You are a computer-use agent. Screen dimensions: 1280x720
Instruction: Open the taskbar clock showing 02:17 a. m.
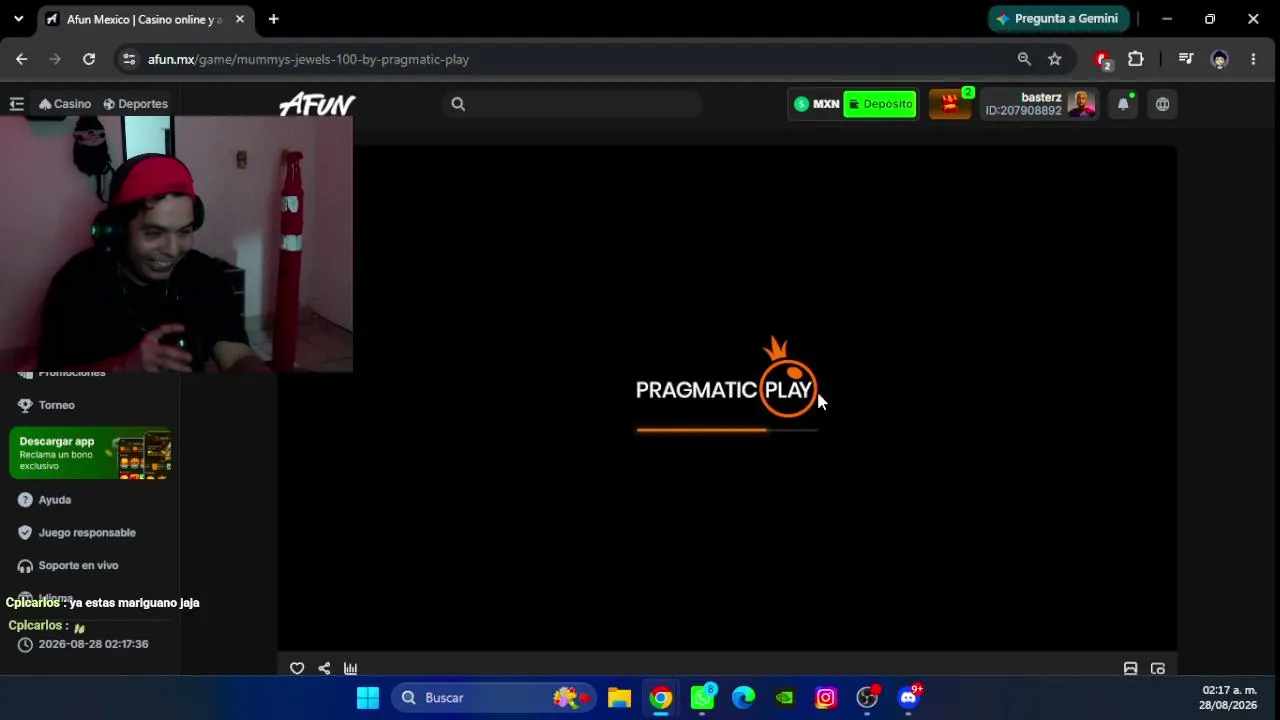[1229, 697]
